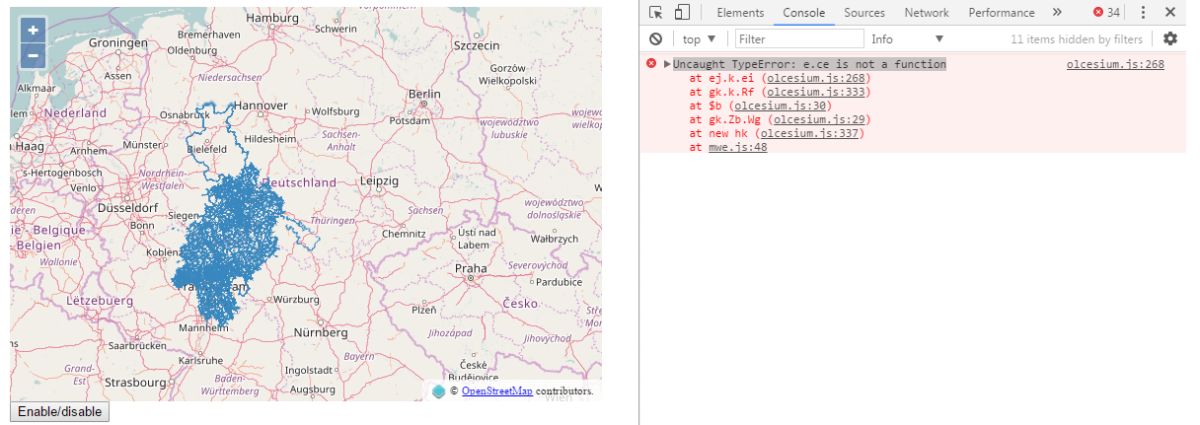Click the Cesium globe logo in attribution

pyautogui.click(x=439, y=391)
